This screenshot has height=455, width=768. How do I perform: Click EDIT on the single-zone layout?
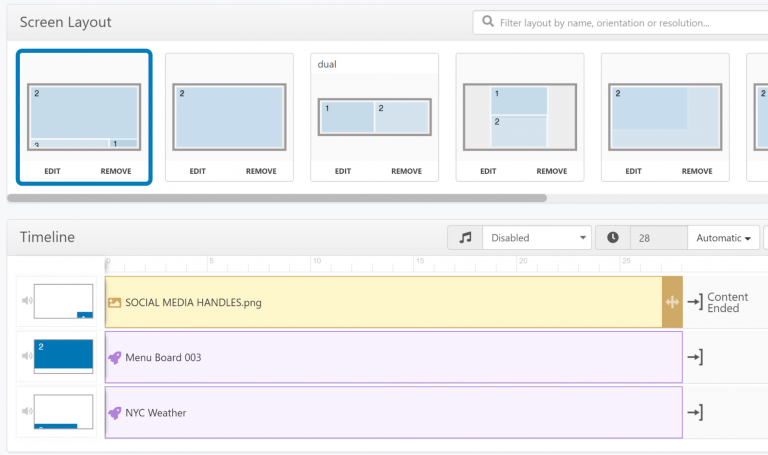click(197, 171)
